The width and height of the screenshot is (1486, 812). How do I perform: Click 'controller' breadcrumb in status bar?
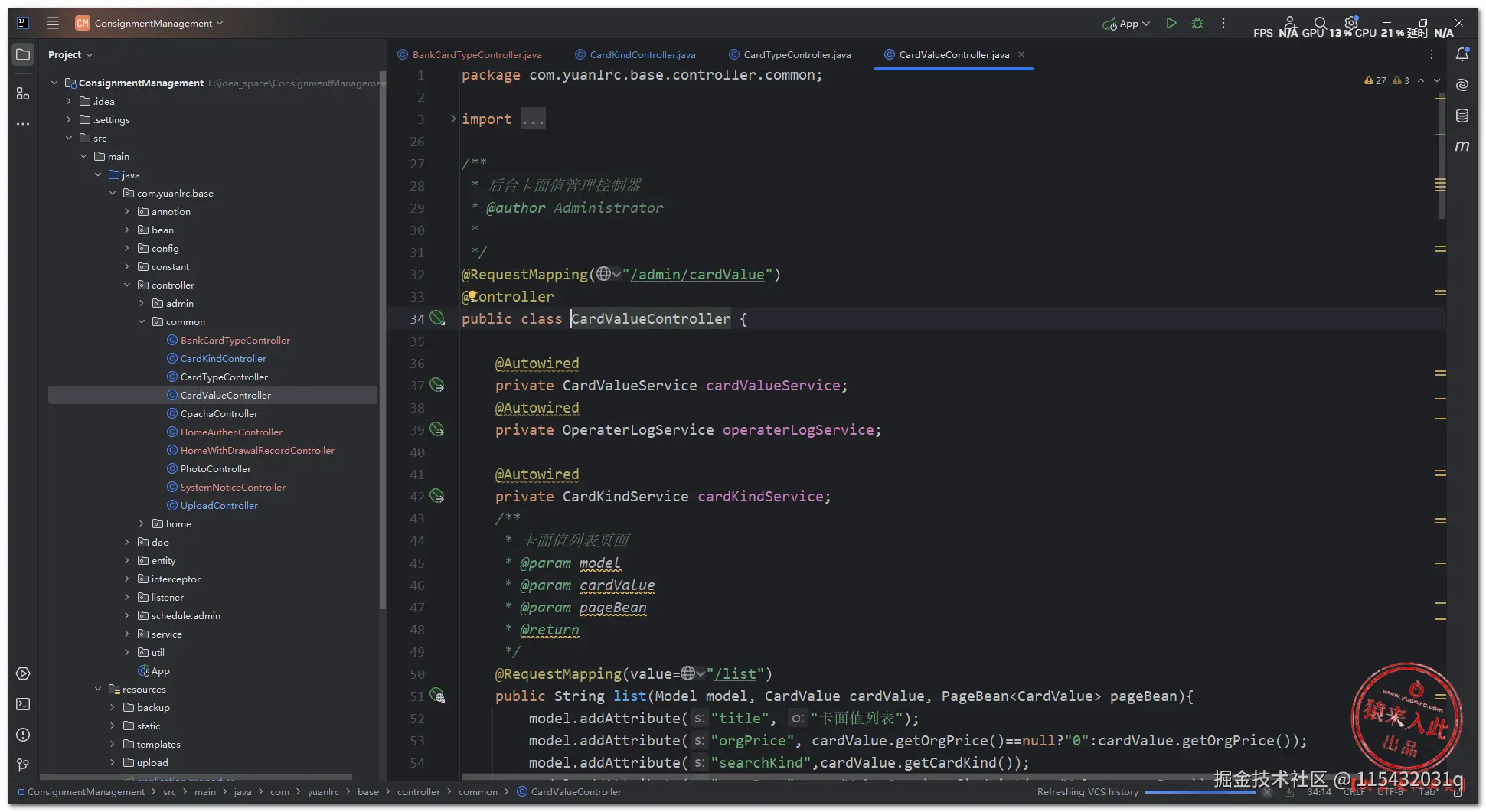point(418,792)
